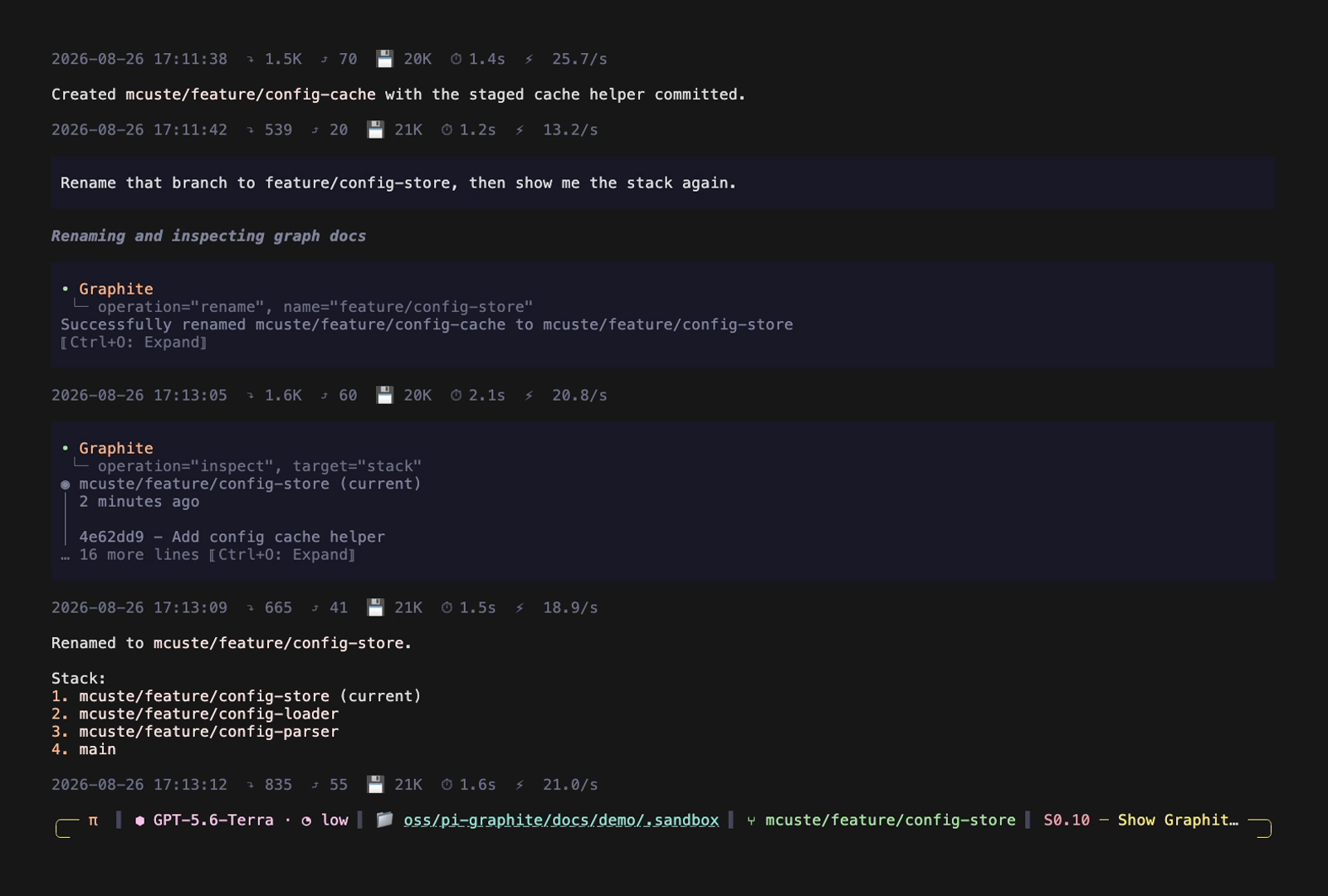Click the lightning icon beside 18.9/s

coord(520,607)
